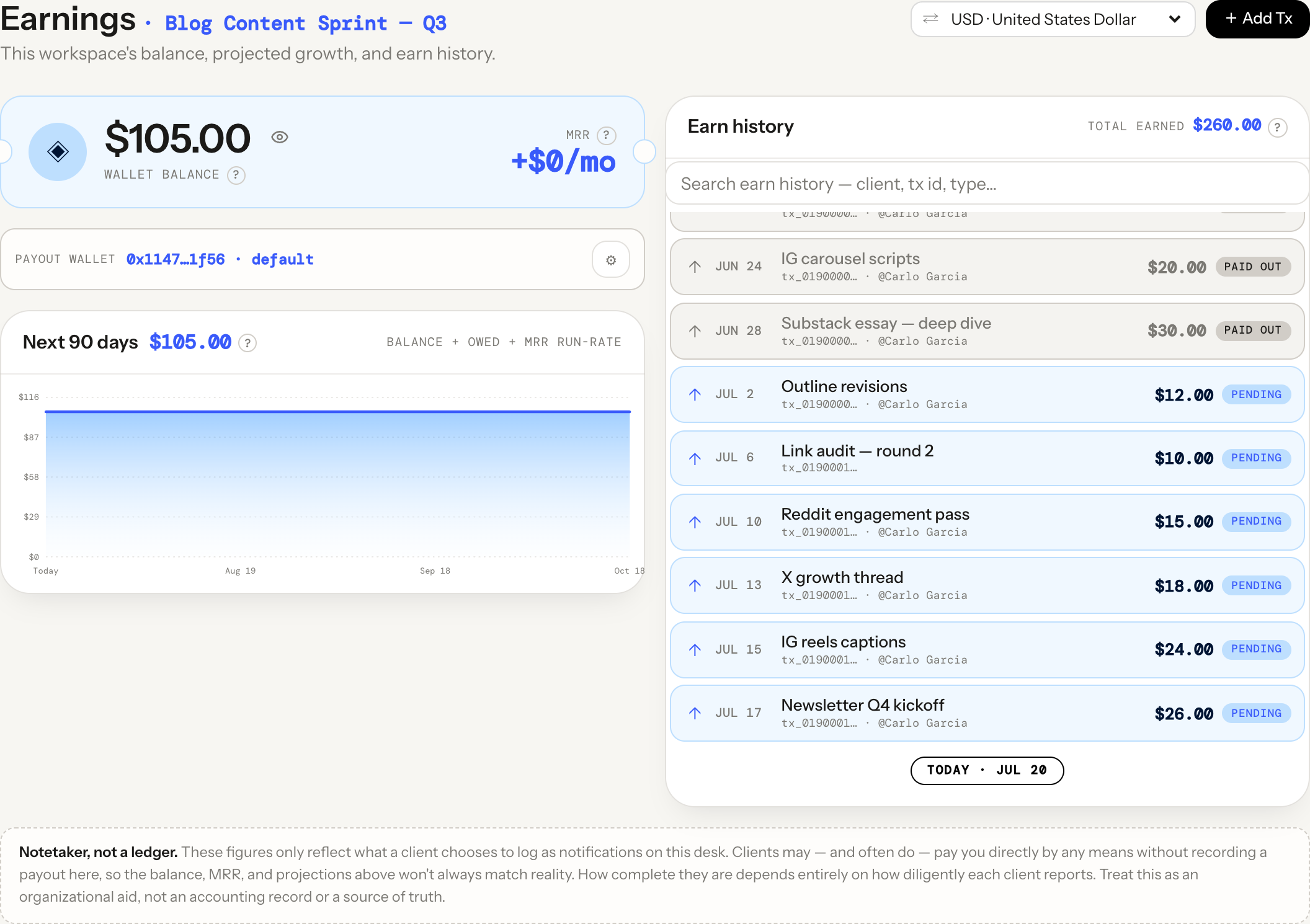Open the IG carousel scripts transaction
1310x924 pixels.
987,267
